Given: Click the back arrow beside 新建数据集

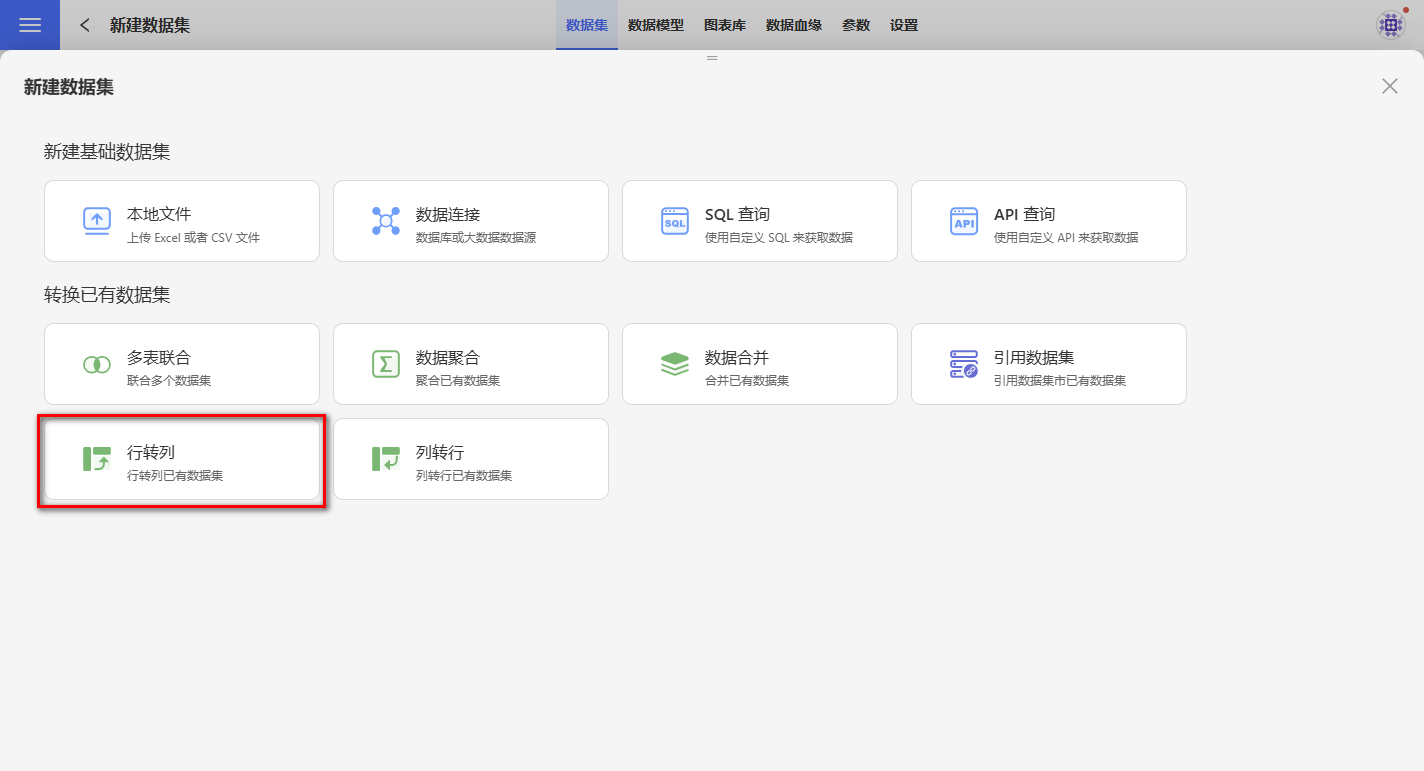Looking at the screenshot, I should click(x=85, y=25).
